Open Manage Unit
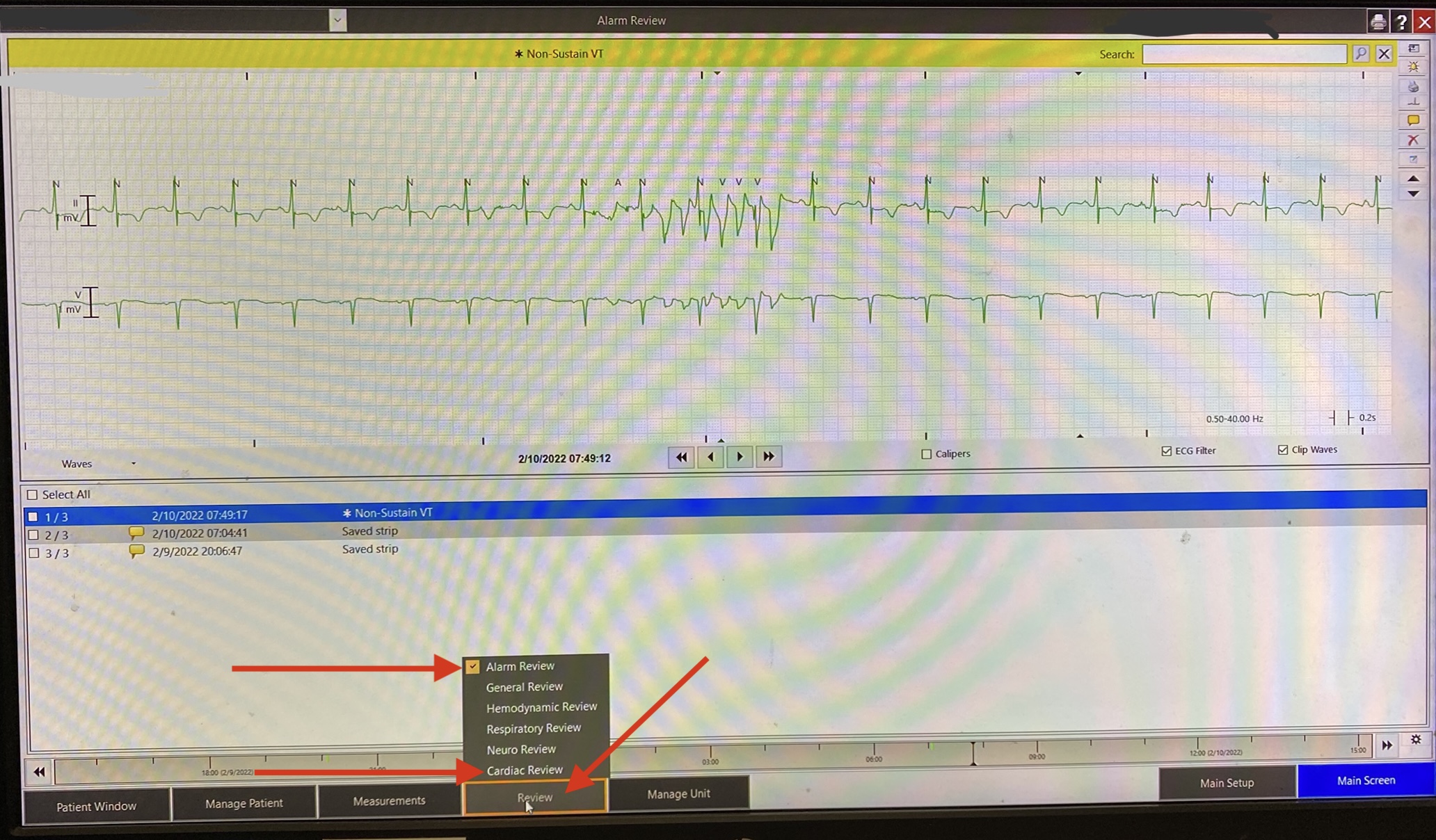Screen dimensions: 1436x840 click(678, 793)
